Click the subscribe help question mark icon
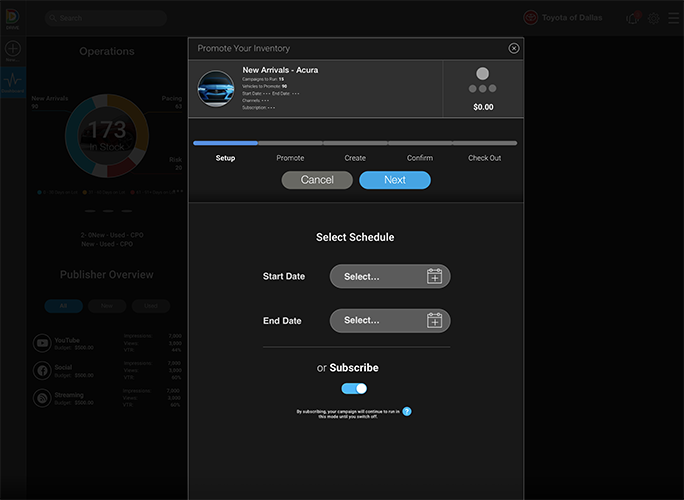Screen dimensions: 684x500 (x=407, y=411)
